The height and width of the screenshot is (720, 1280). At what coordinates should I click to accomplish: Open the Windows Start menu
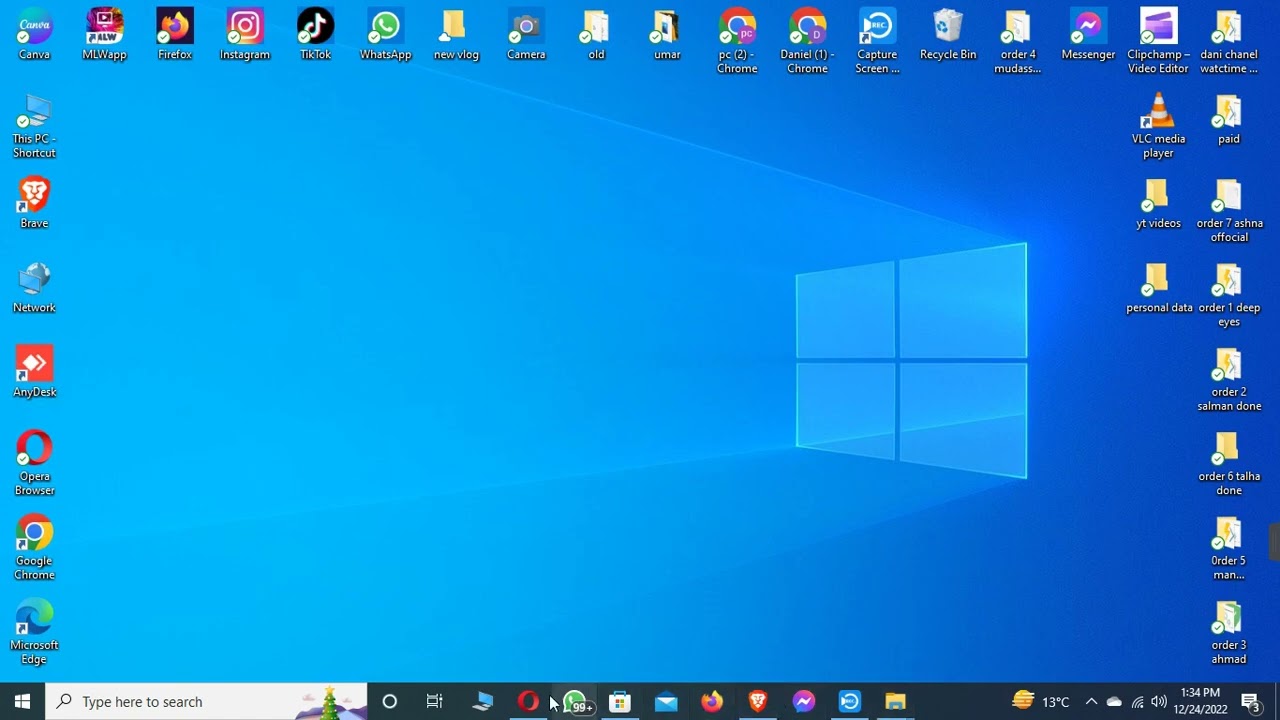pyautogui.click(x=23, y=702)
